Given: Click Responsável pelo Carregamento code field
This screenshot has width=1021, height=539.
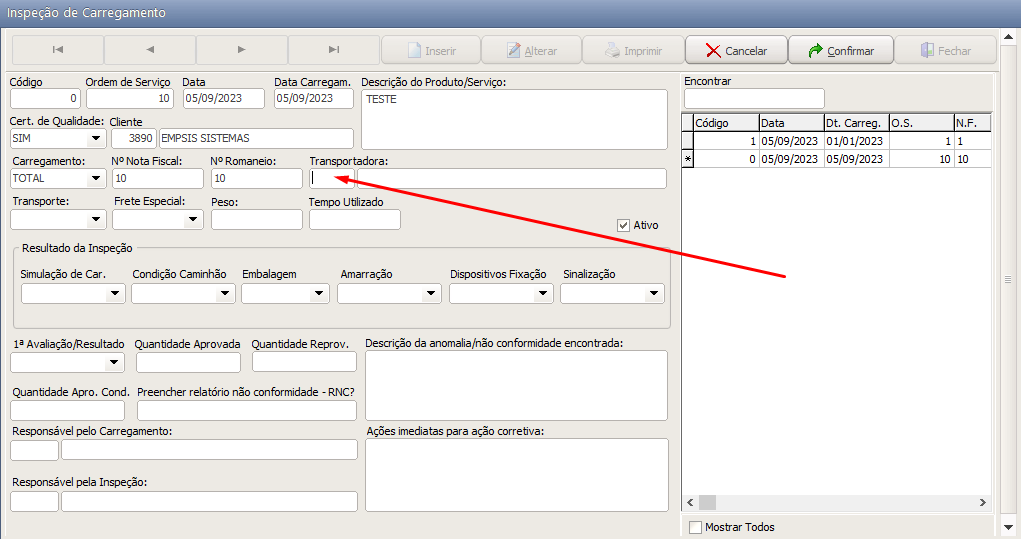Looking at the screenshot, I should pyautogui.click(x=35, y=450).
